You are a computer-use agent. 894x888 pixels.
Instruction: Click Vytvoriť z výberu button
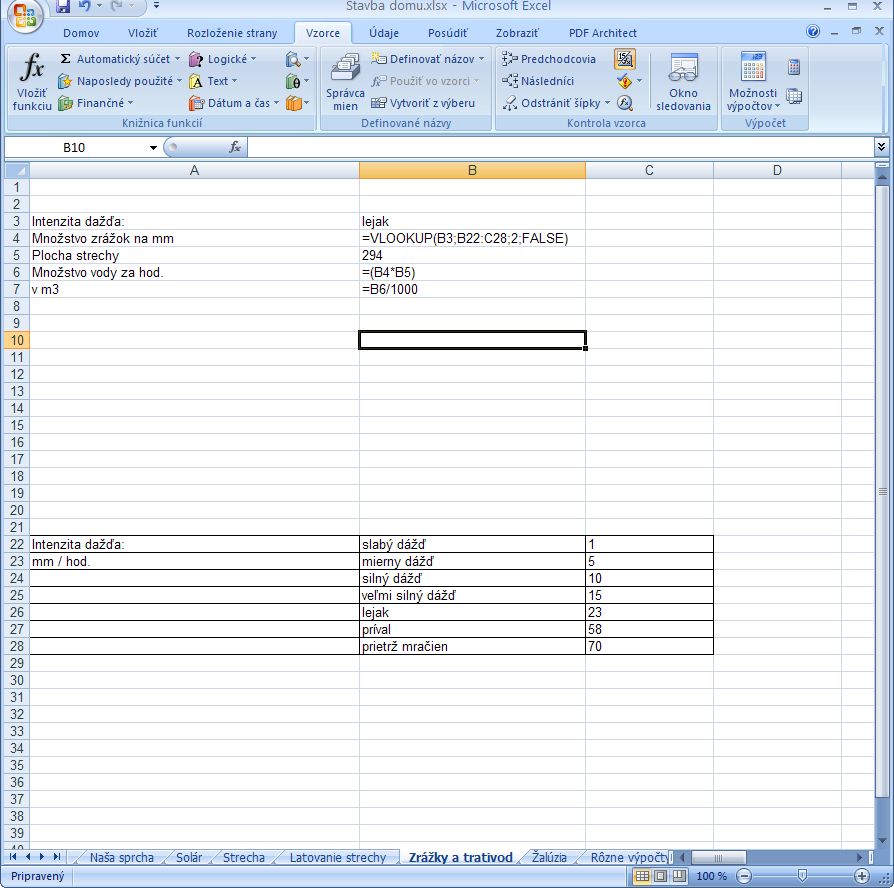click(x=424, y=103)
